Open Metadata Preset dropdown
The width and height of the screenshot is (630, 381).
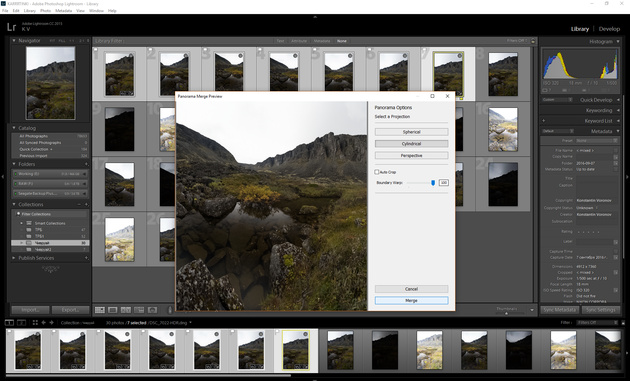pos(597,141)
